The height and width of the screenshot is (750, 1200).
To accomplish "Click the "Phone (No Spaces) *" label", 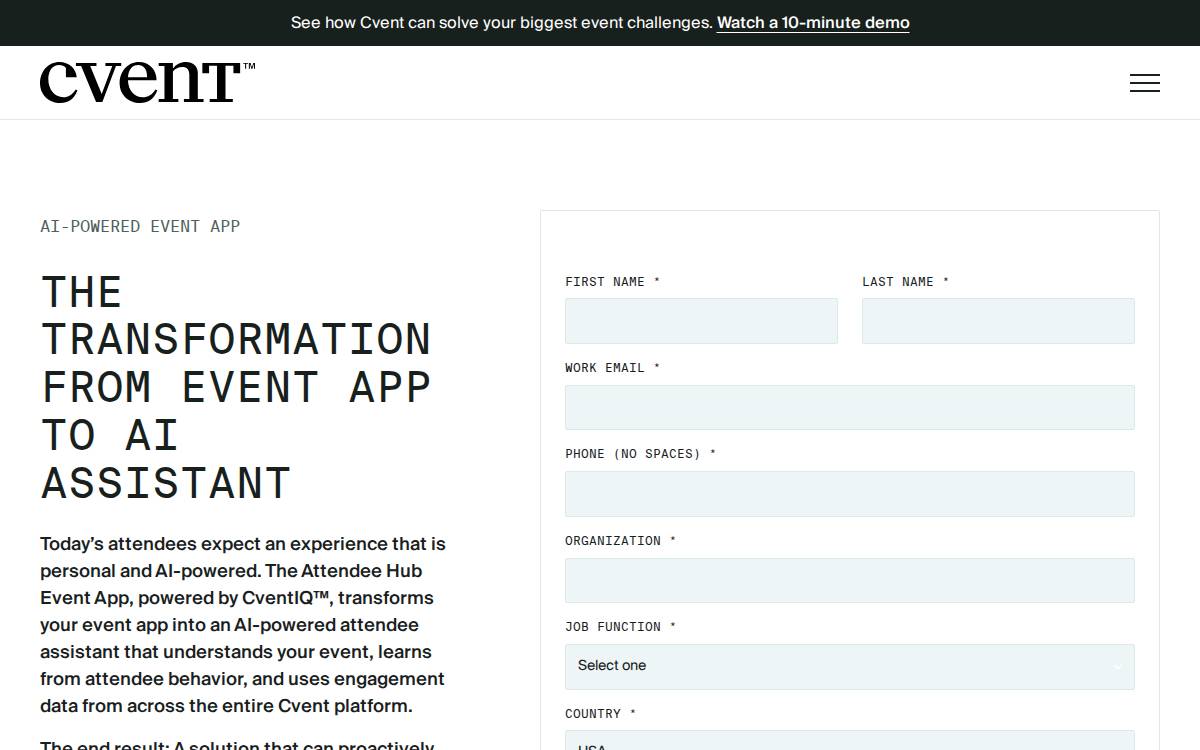I will (x=641, y=454).
